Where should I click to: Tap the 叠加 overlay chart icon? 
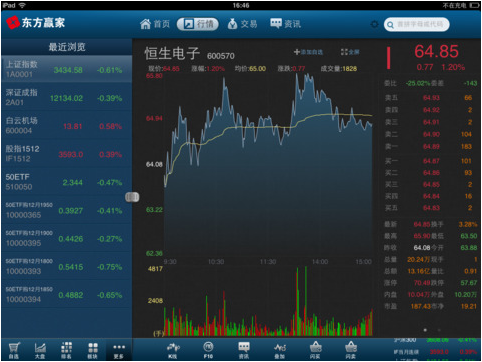[x=280, y=350]
